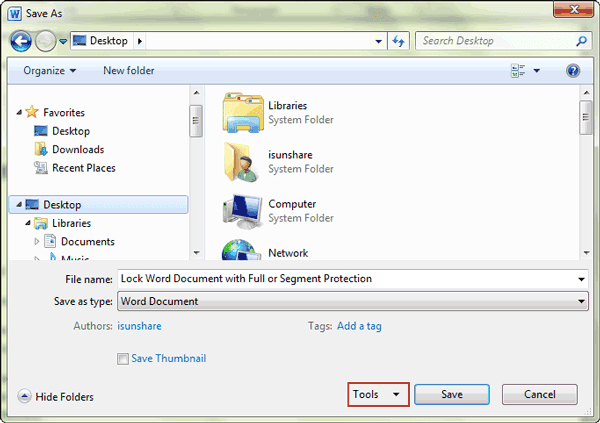600x423 pixels.
Task: Click the refresh address button
Action: coord(398,41)
